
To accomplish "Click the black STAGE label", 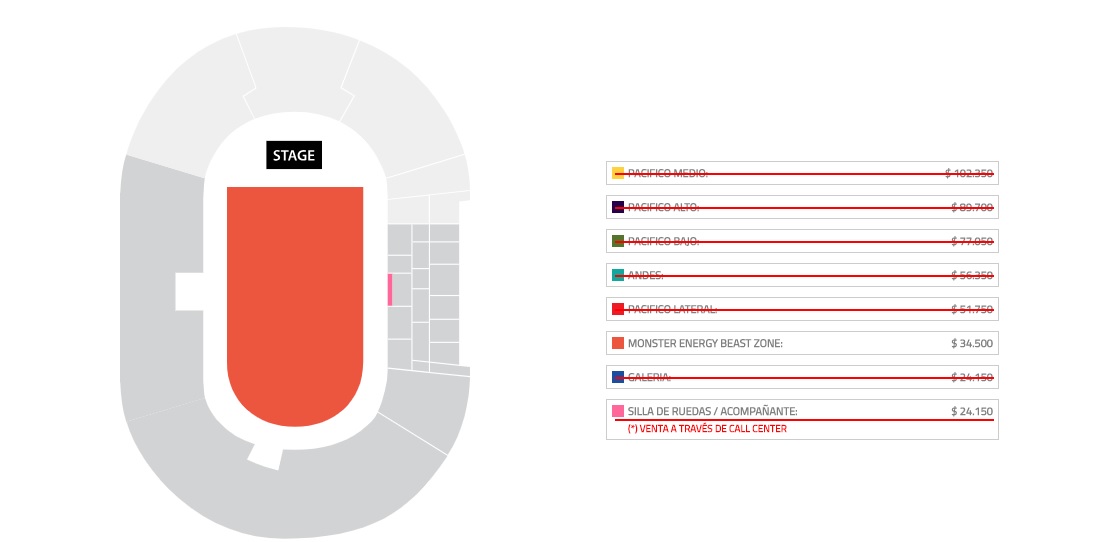I will [294, 155].
